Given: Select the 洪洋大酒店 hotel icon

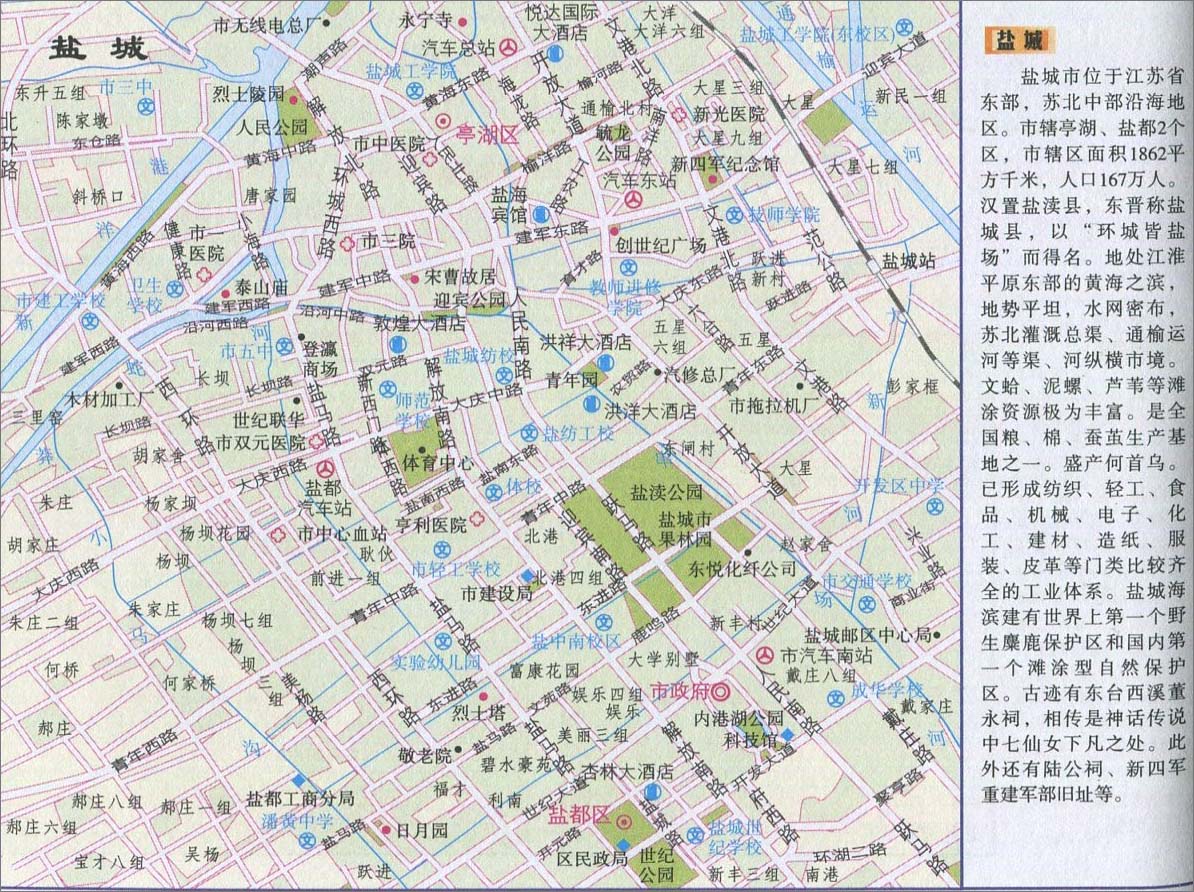Looking at the screenshot, I should (x=591, y=405).
